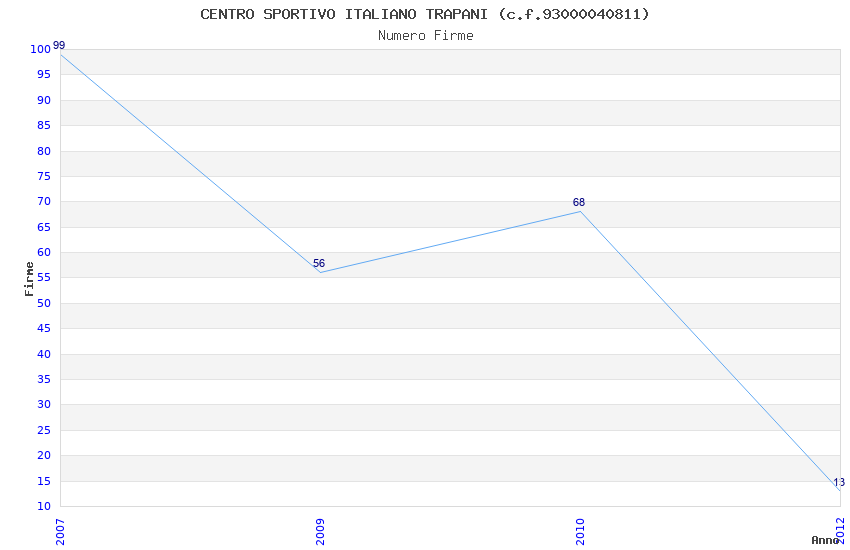This screenshot has width=850, height=550.
Task: Click y-axis tick label 90
Action: pos(44,100)
